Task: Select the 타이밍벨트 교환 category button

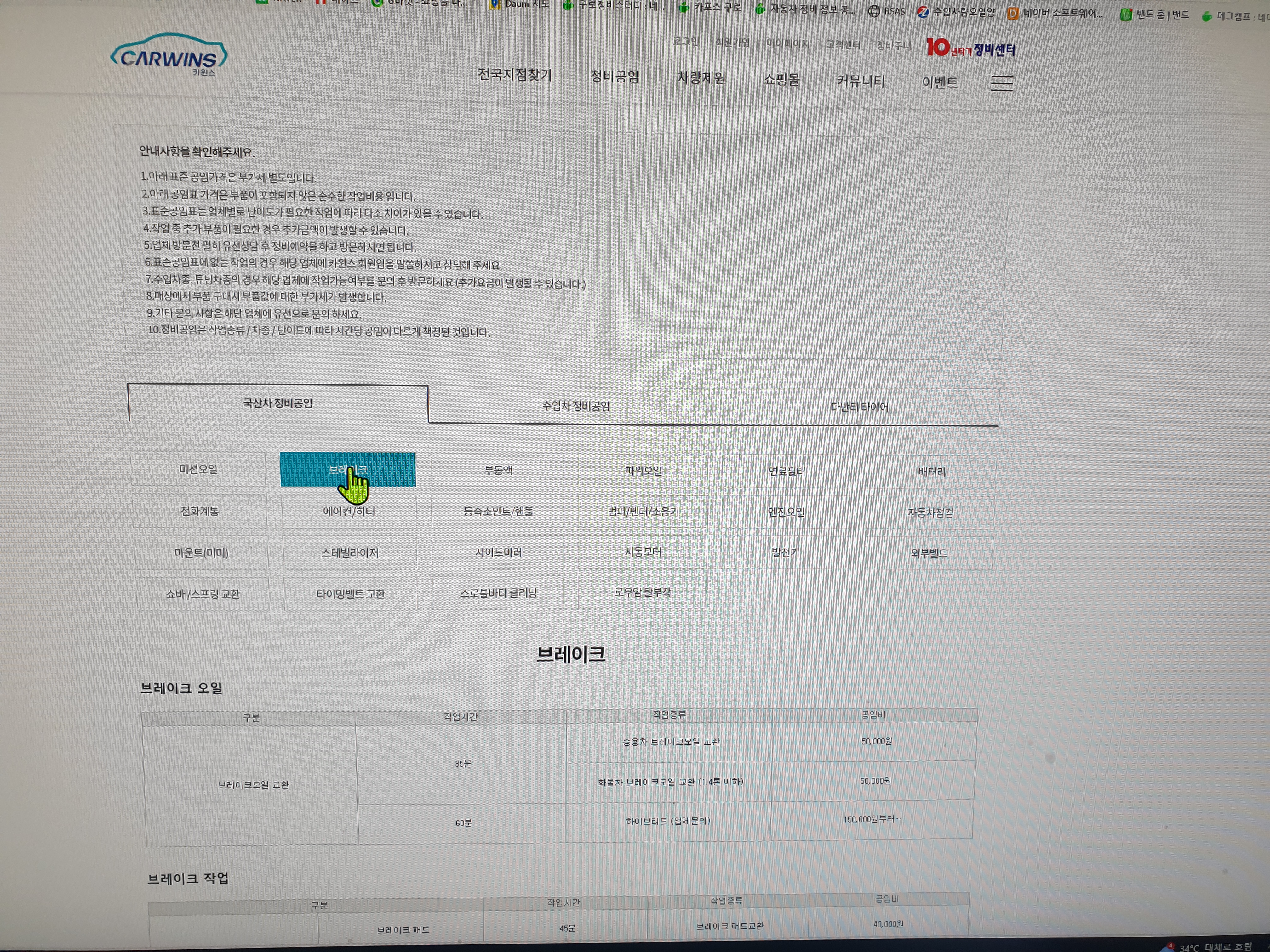Action: pyautogui.click(x=350, y=594)
